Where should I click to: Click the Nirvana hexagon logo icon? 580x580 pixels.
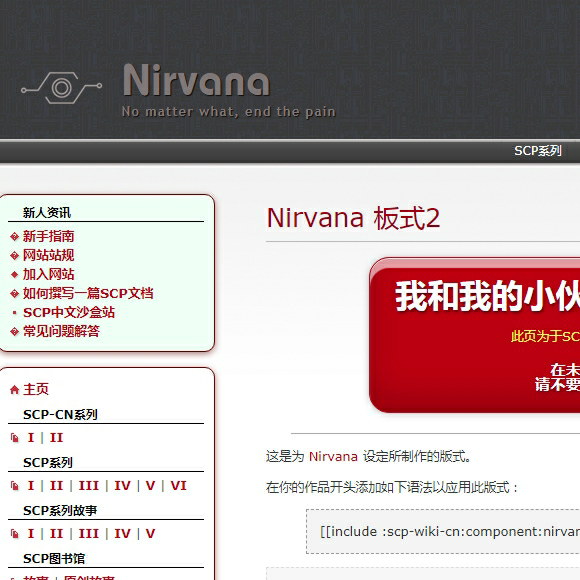tap(61, 88)
